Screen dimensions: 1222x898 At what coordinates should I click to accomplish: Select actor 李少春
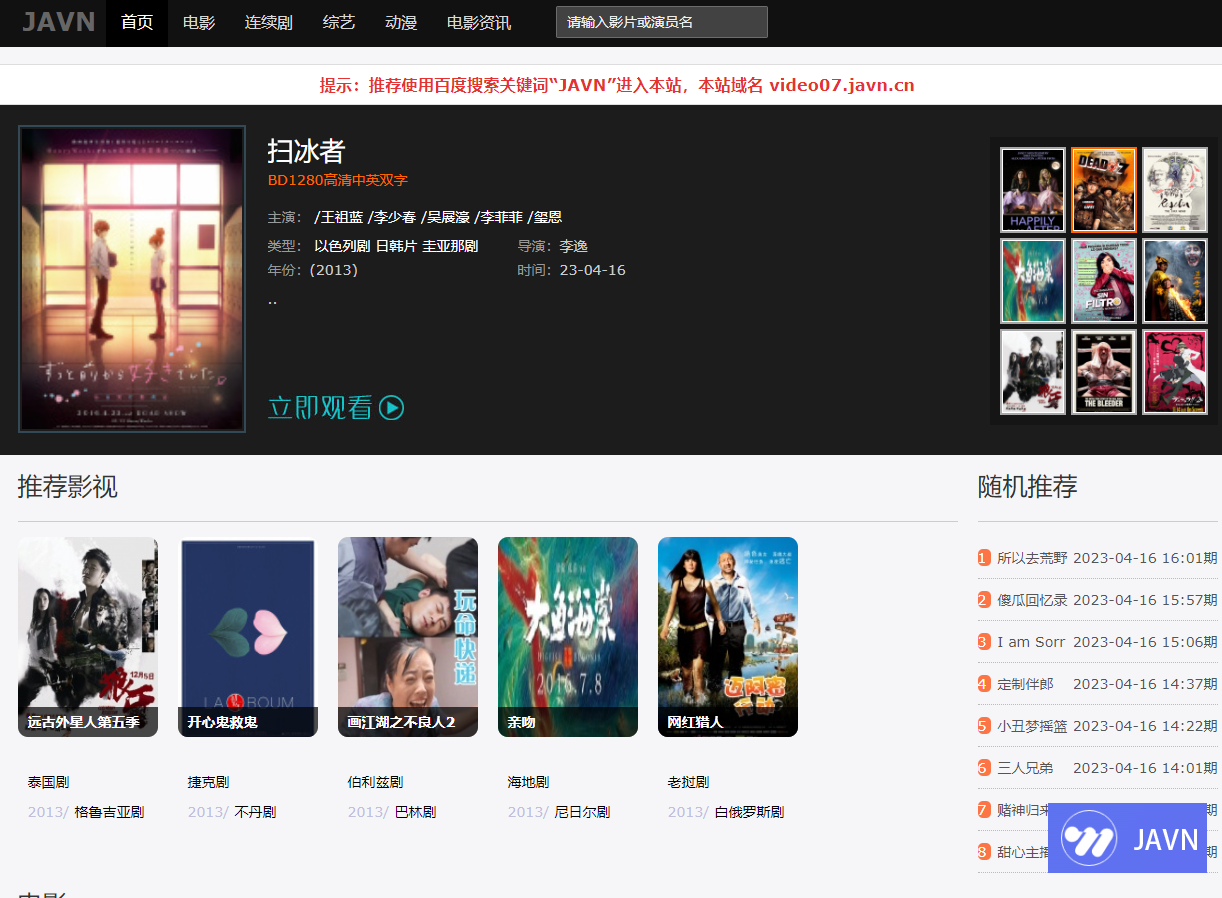pos(392,217)
